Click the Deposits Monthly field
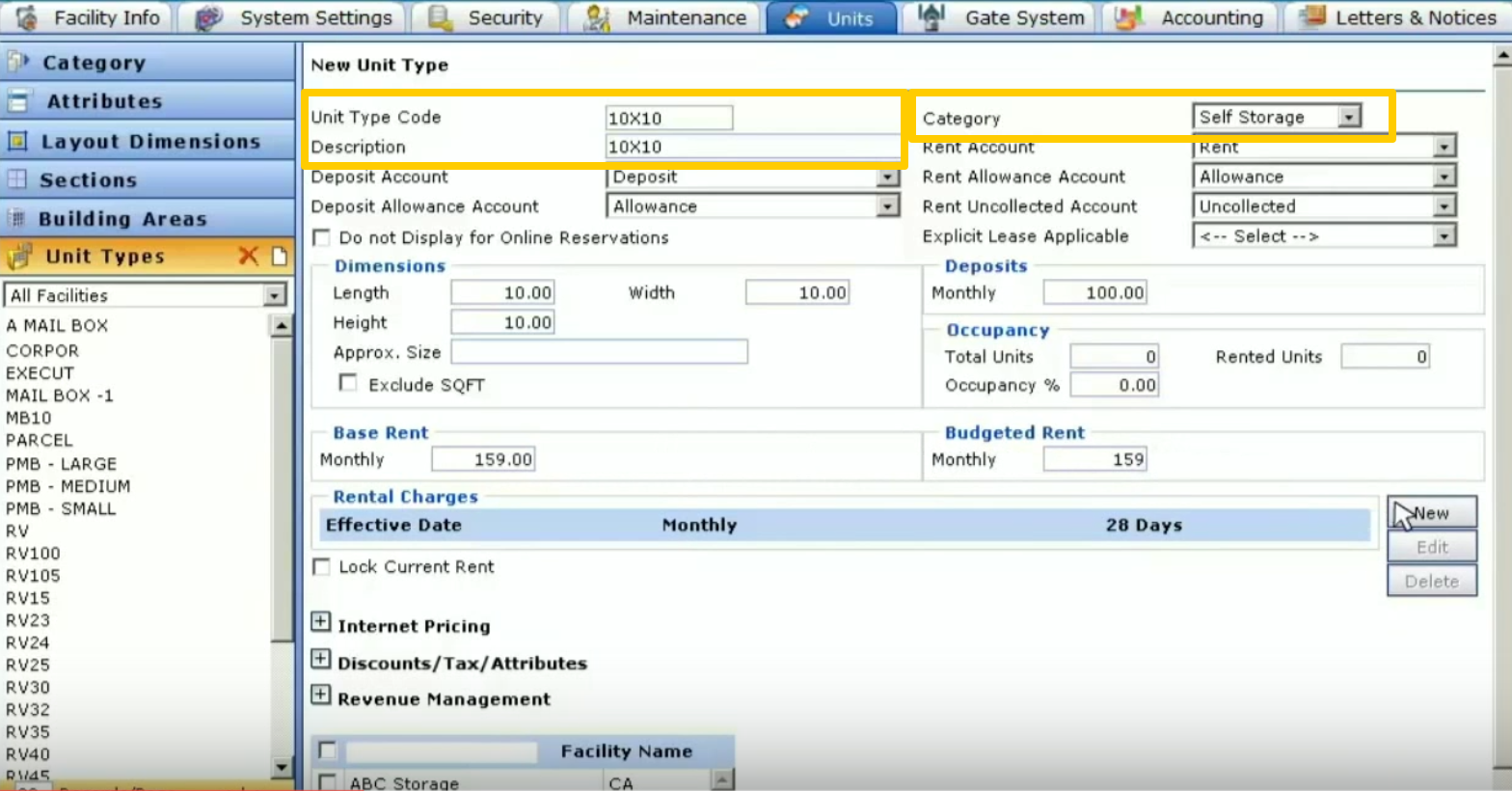Screen dimensions: 1512x791 [x=1095, y=292]
